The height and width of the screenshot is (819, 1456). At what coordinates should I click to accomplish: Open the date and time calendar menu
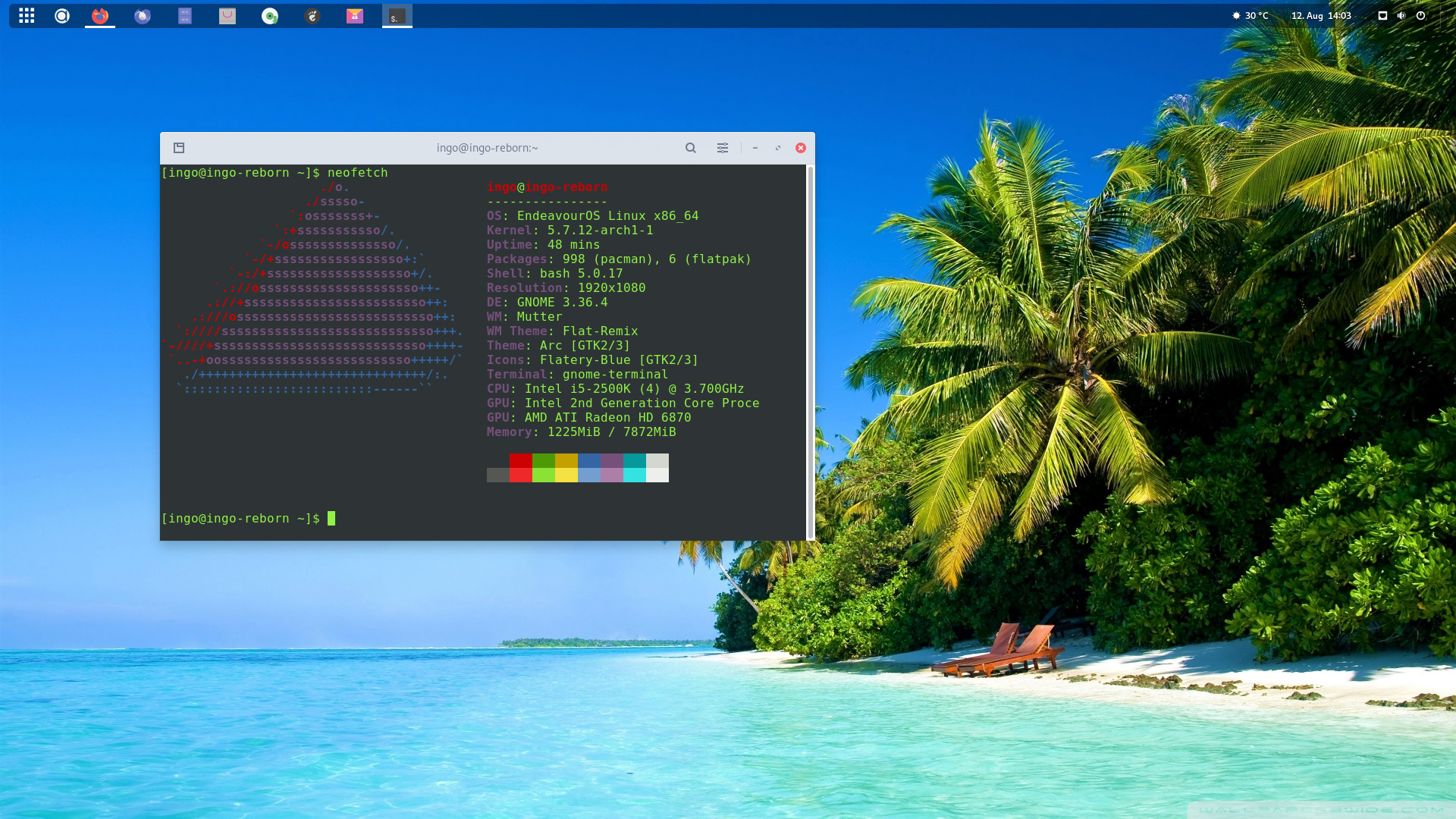1321,16
